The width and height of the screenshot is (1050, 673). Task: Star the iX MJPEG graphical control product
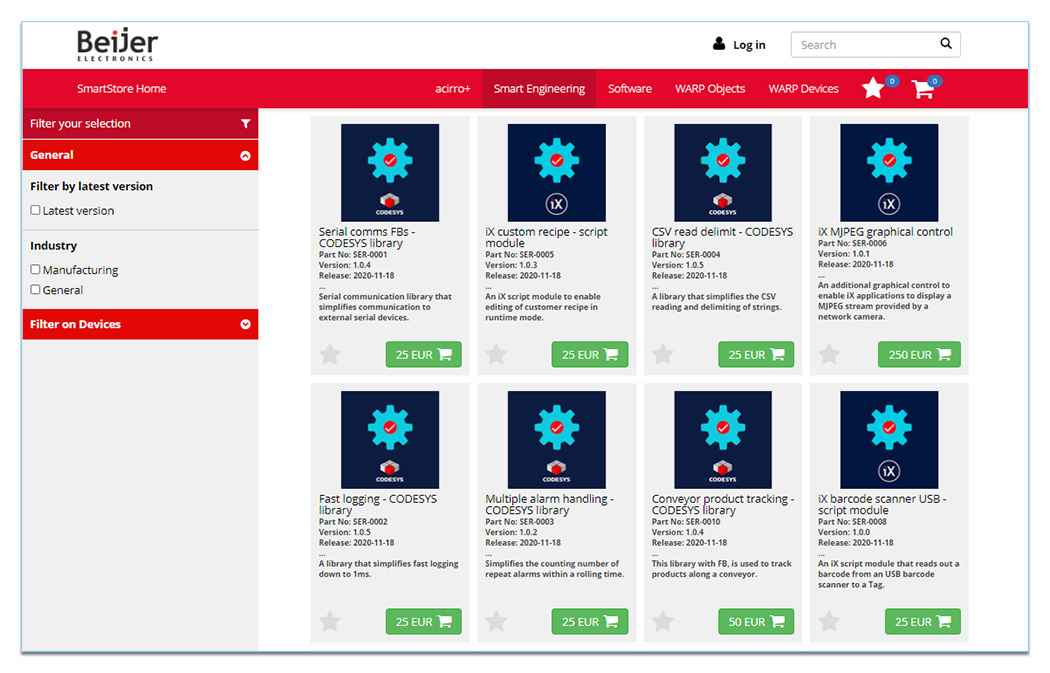[829, 354]
